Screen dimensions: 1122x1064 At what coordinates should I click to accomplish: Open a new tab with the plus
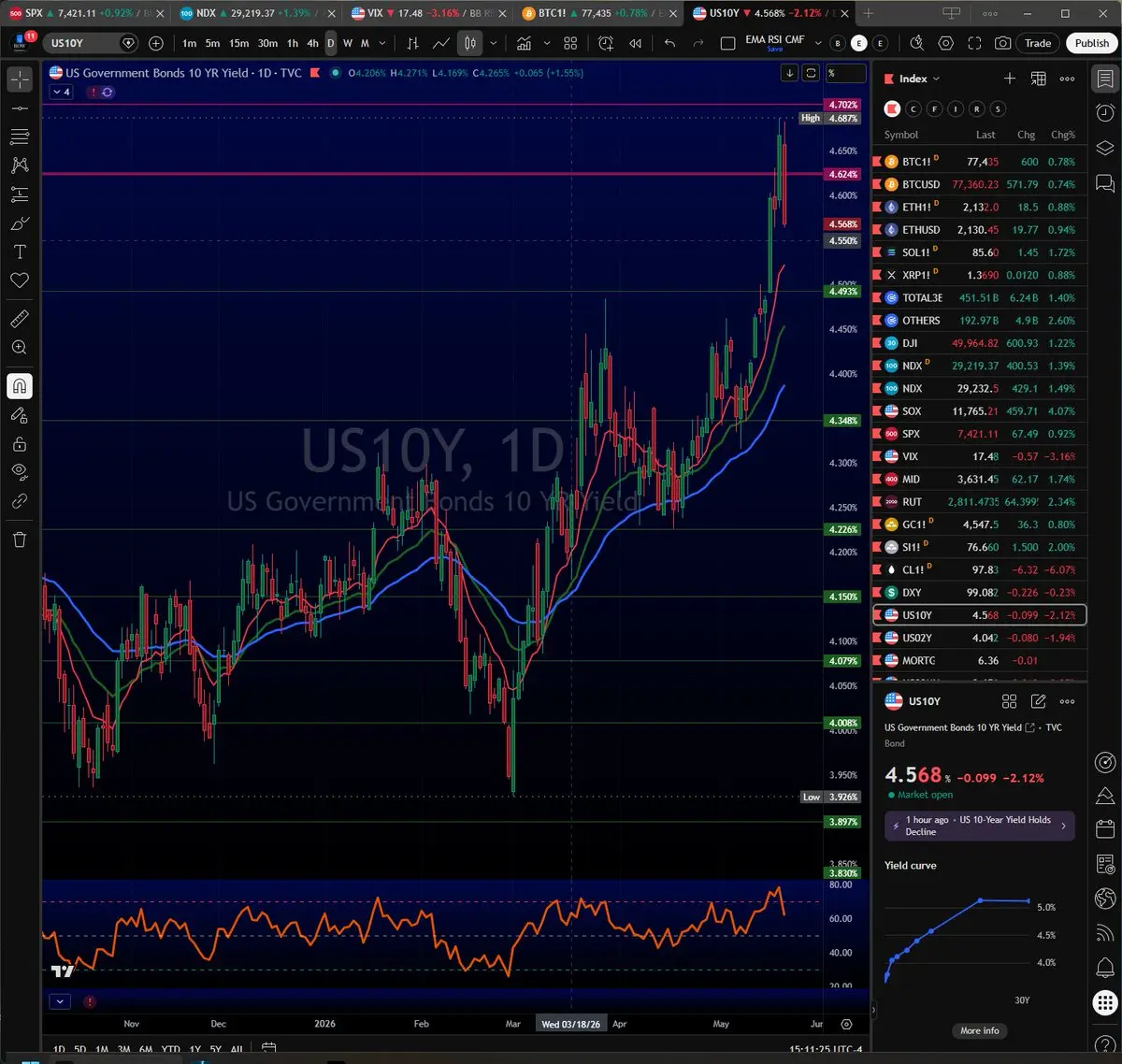(869, 13)
